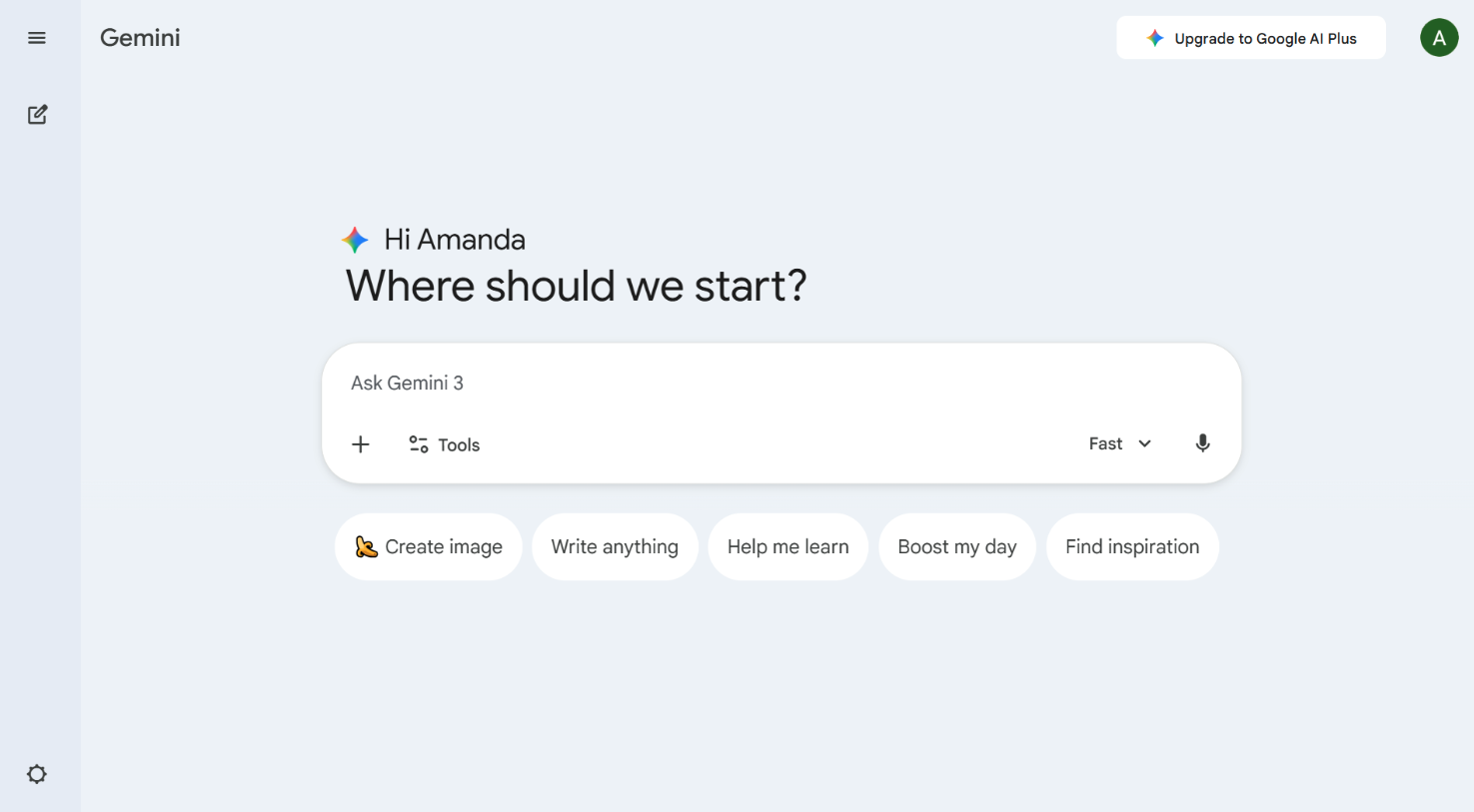Click the banana icon on Create image
Screen dimensions: 1474x812
pos(367,546)
